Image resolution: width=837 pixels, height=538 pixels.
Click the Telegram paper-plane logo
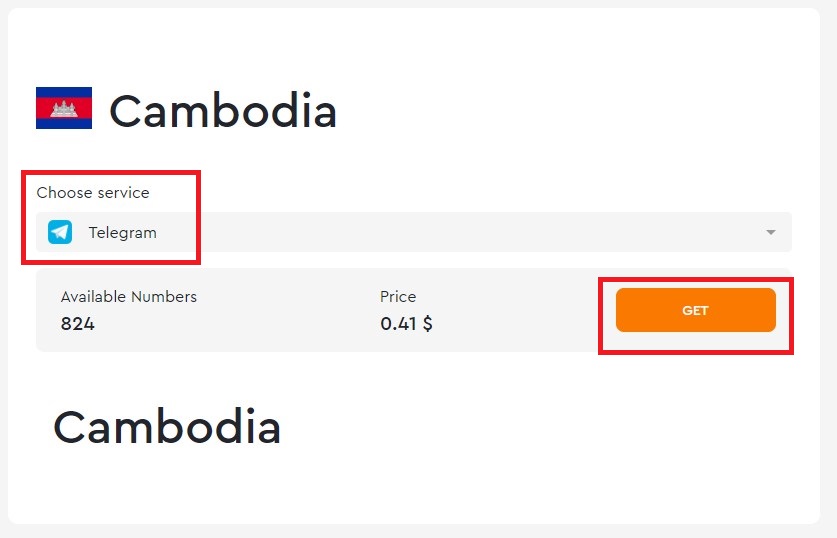pos(60,232)
